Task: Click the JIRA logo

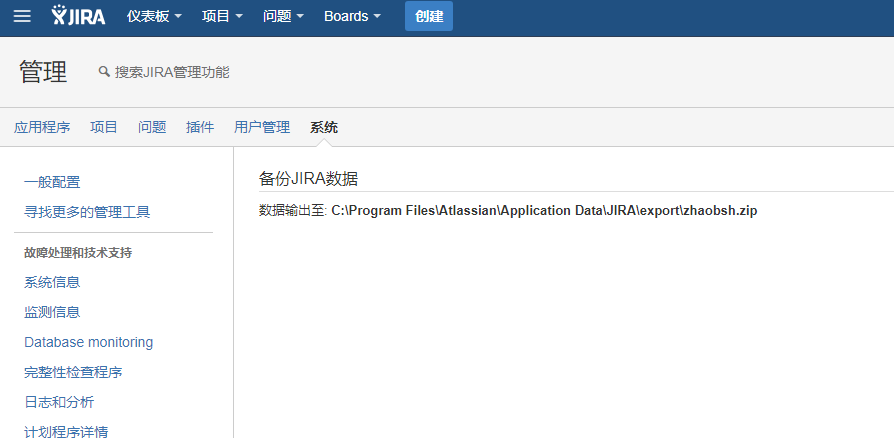Action: click(x=78, y=15)
